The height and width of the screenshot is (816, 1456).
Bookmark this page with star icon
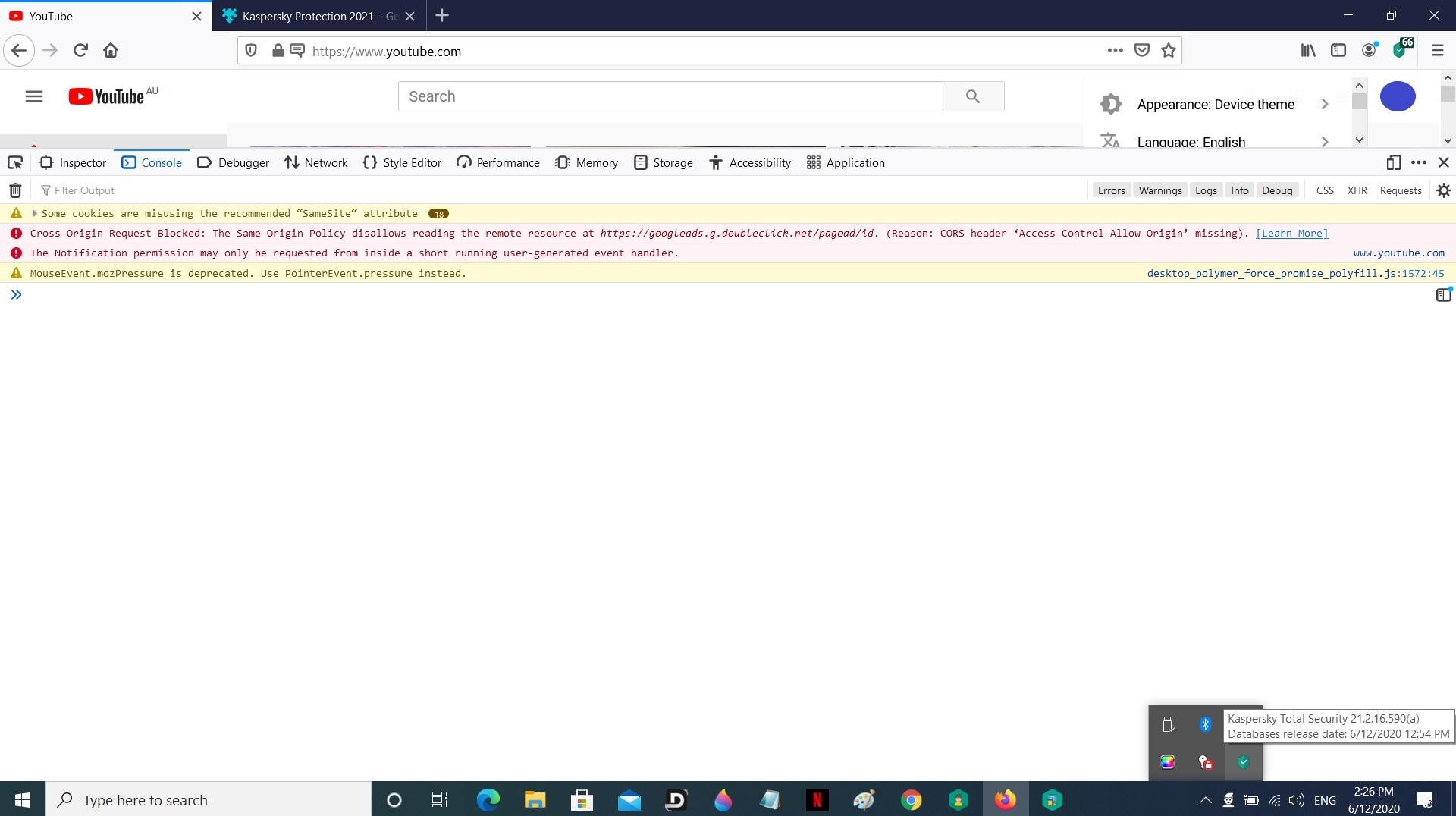tap(1169, 51)
